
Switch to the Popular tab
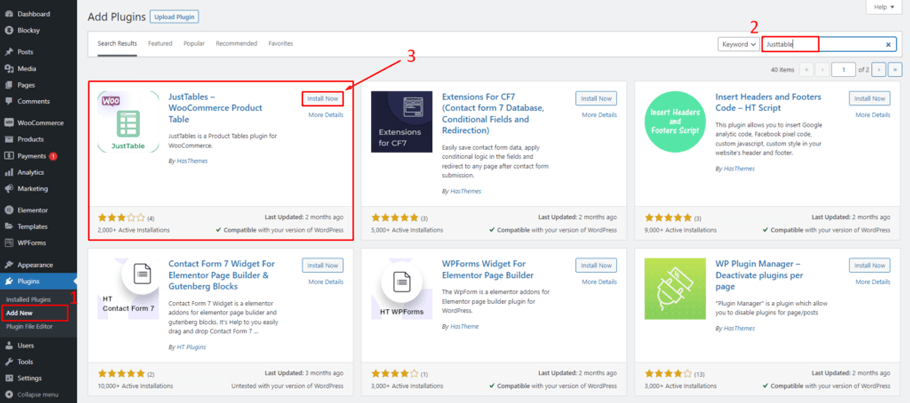(x=194, y=44)
